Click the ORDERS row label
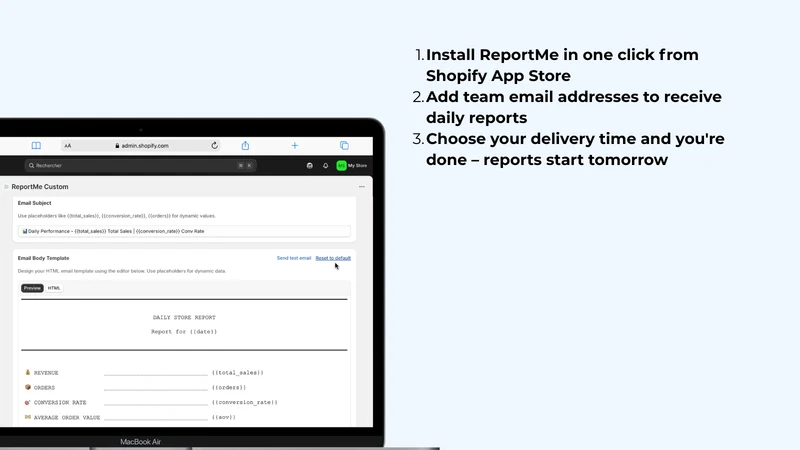The image size is (800, 450). tap(44, 388)
